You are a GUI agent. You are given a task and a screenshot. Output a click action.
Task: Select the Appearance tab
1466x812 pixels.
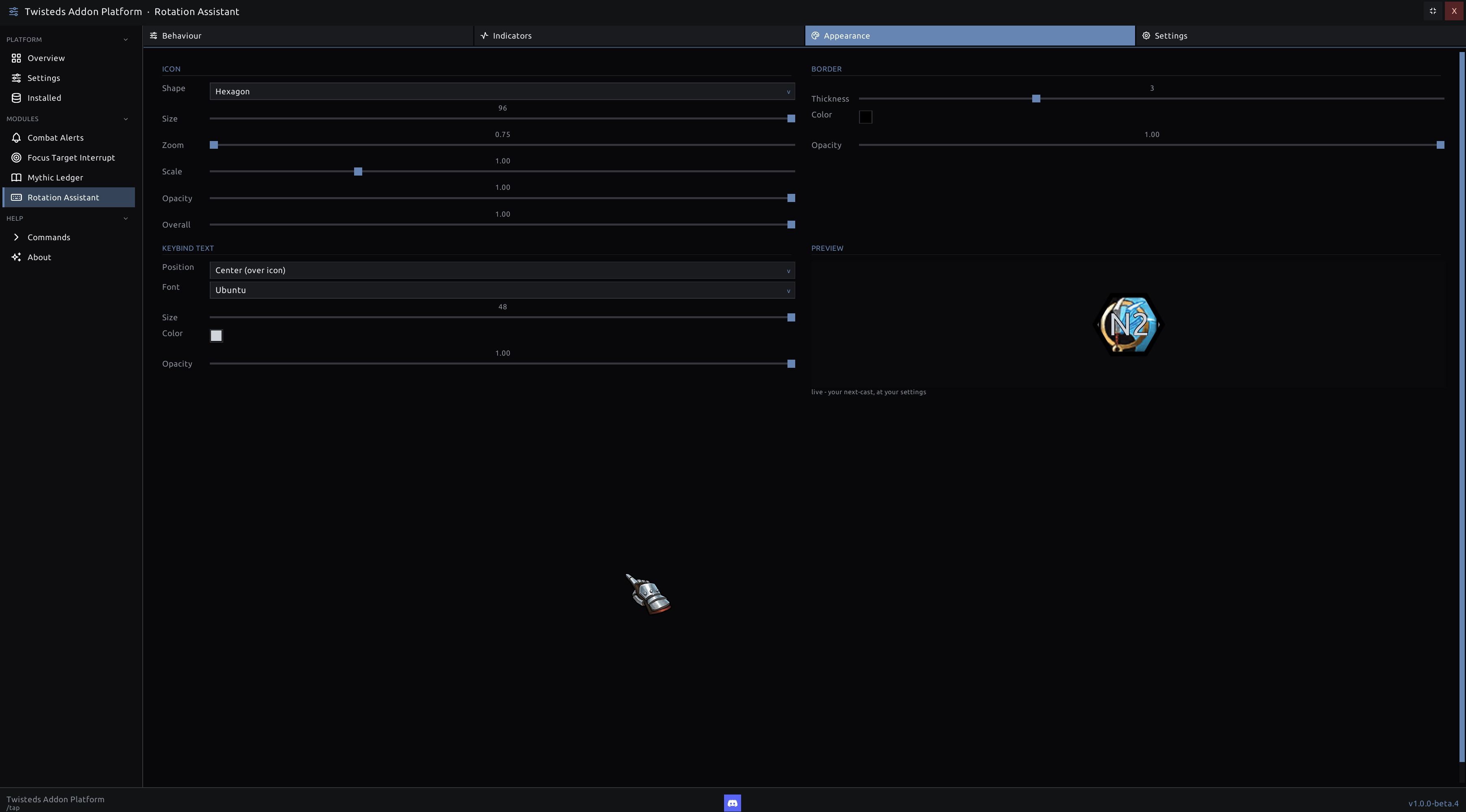(970, 35)
